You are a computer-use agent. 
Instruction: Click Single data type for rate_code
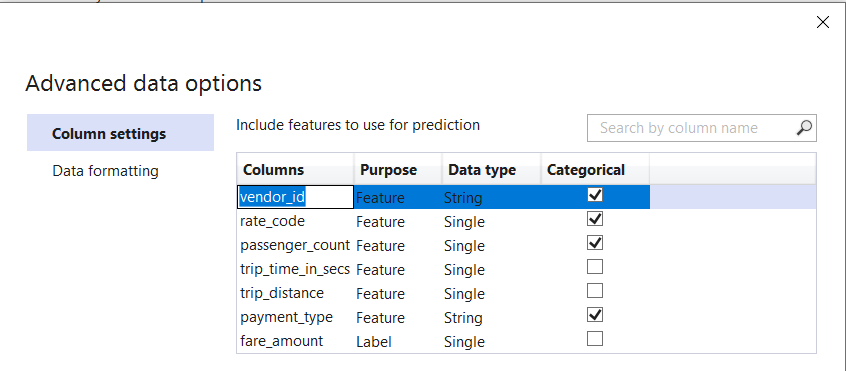(x=464, y=222)
